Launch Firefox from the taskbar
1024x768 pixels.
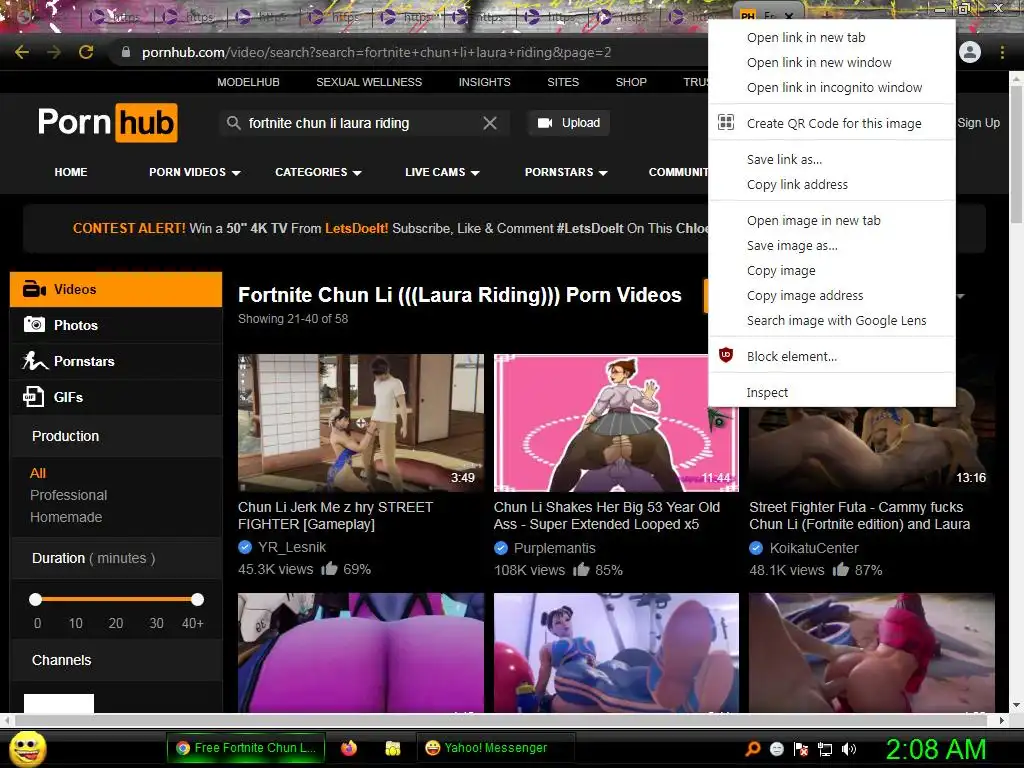pyautogui.click(x=349, y=748)
